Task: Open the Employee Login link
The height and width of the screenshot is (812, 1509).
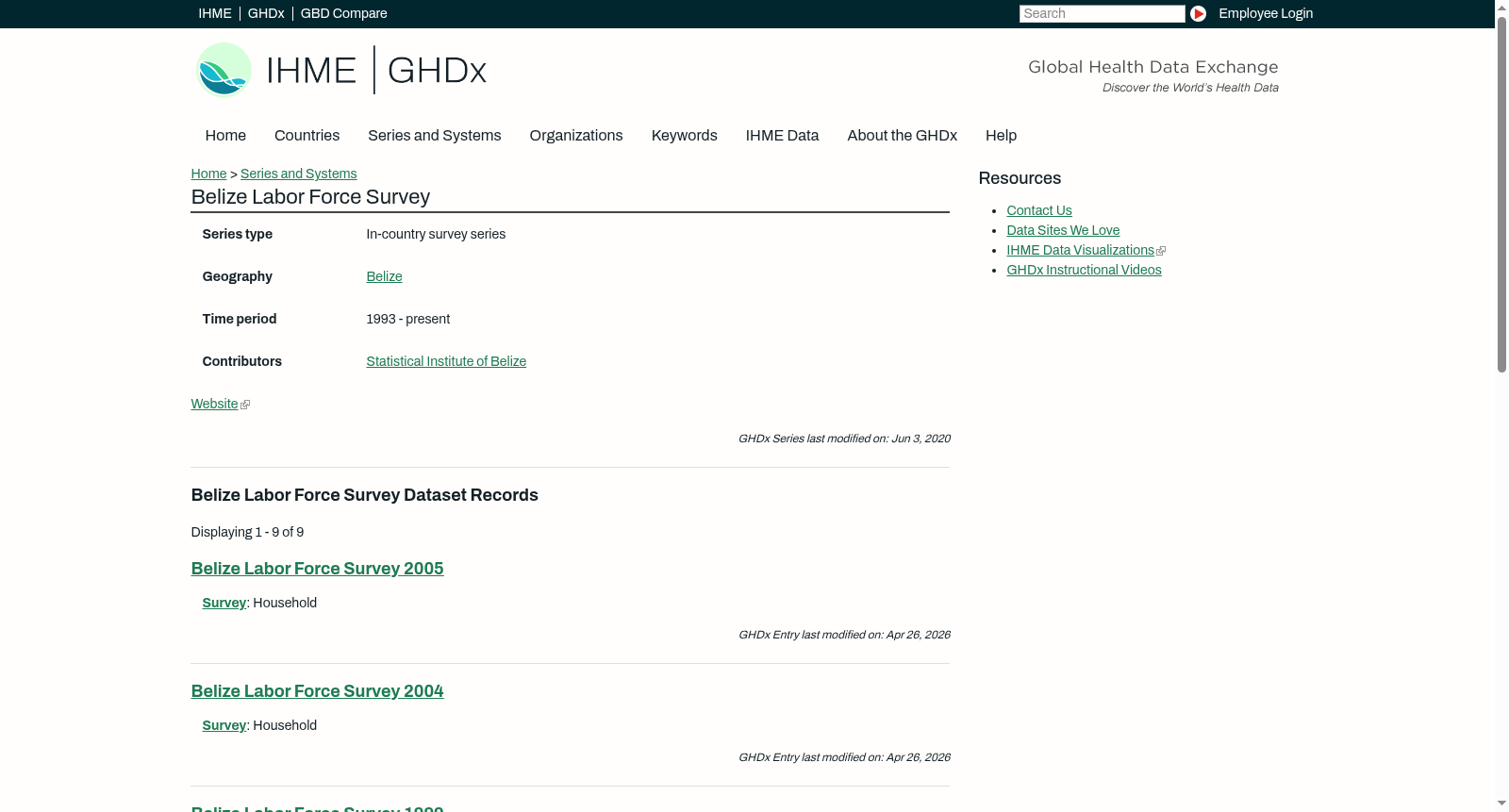Action: [1266, 13]
